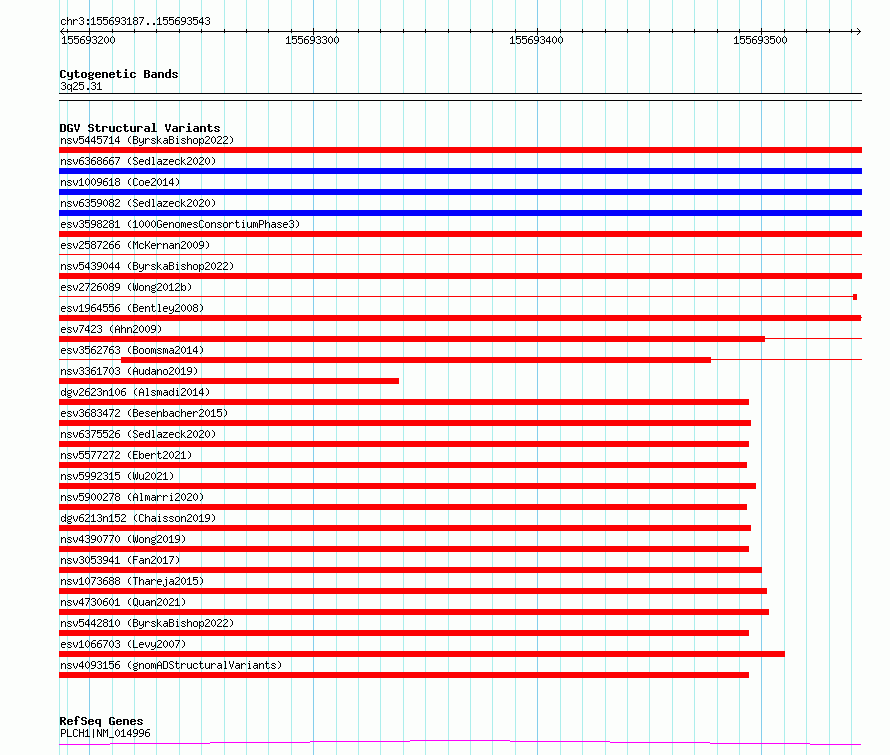
Task: Click the red bar of nsv1073688
Action: pos(413,591)
